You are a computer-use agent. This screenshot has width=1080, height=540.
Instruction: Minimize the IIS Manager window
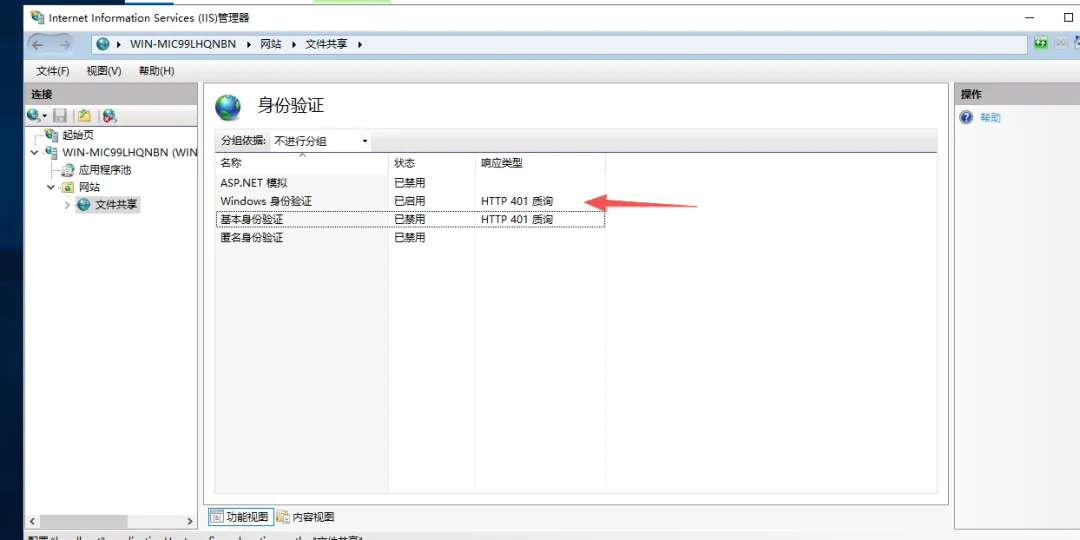click(1029, 18)
